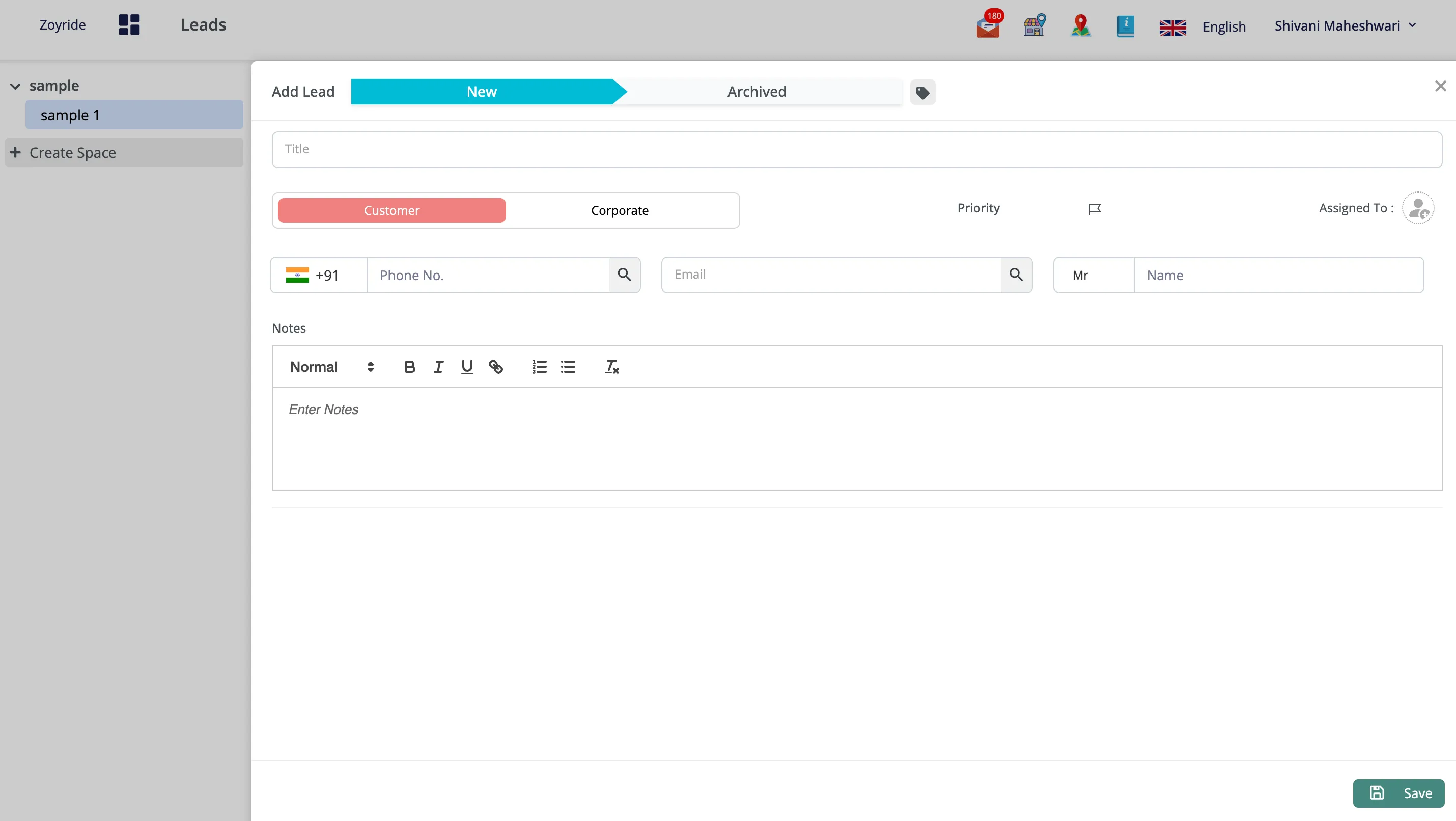1456x821 pixels.
Task: Insert a bulleted list in Notes
Action: 568,367
